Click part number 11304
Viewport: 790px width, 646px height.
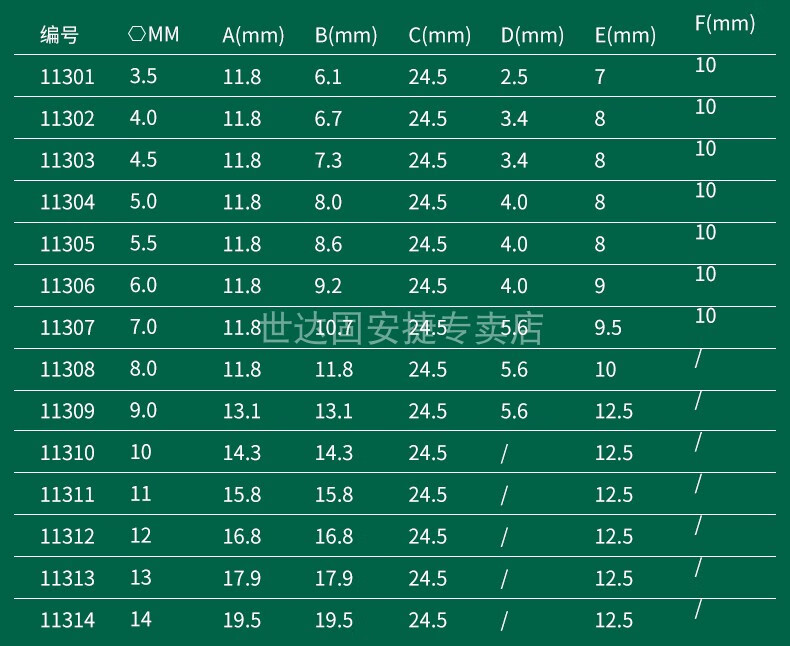coord(68,203)
